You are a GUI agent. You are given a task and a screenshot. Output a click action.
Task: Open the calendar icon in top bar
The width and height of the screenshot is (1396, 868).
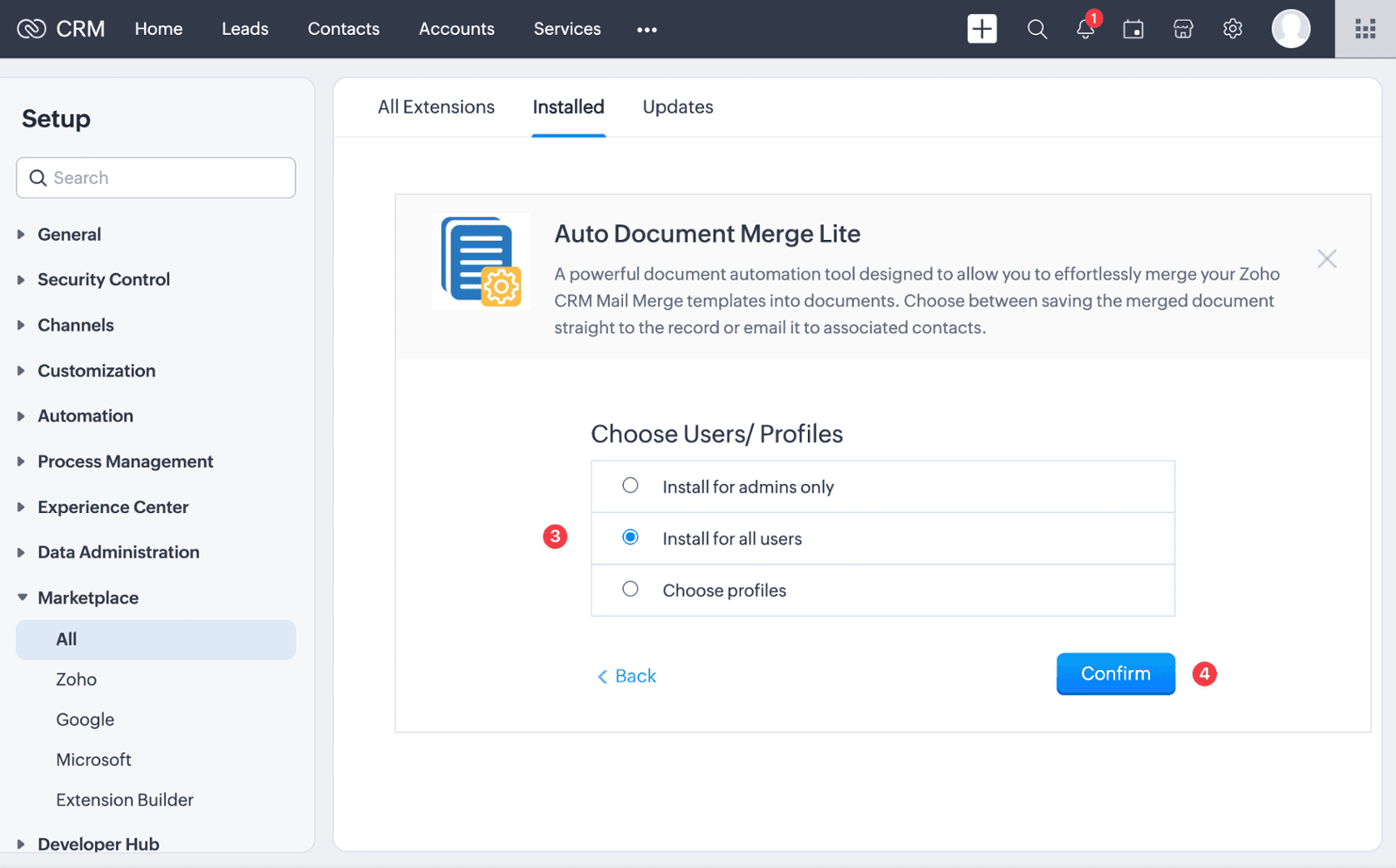coord(1133,29)
